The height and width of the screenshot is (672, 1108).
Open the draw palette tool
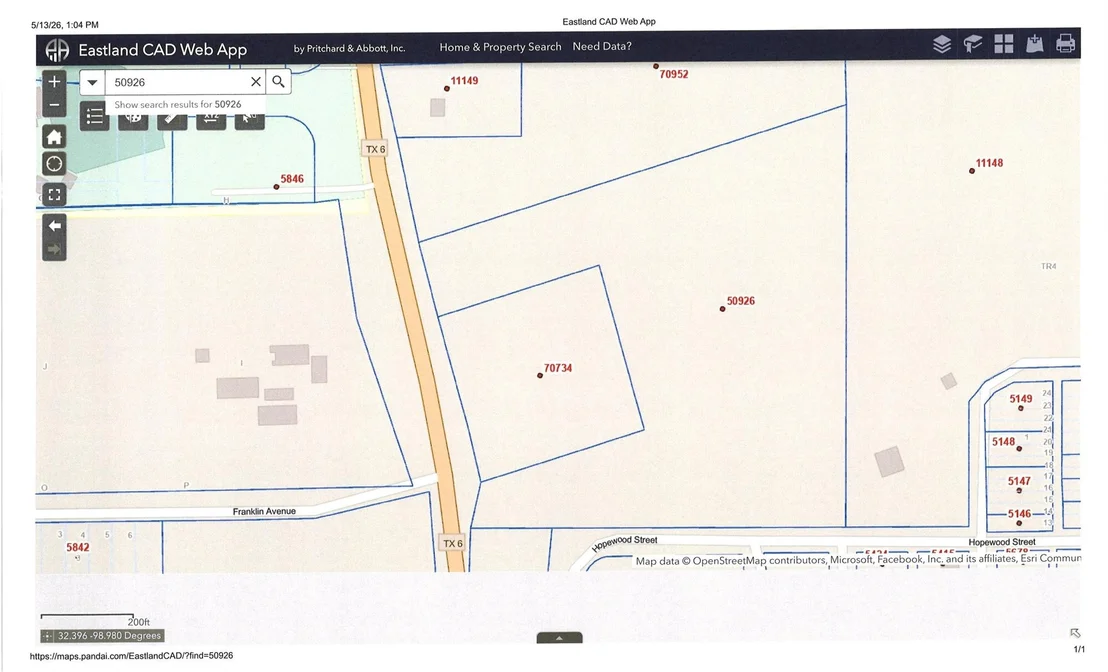click(133, 119)
